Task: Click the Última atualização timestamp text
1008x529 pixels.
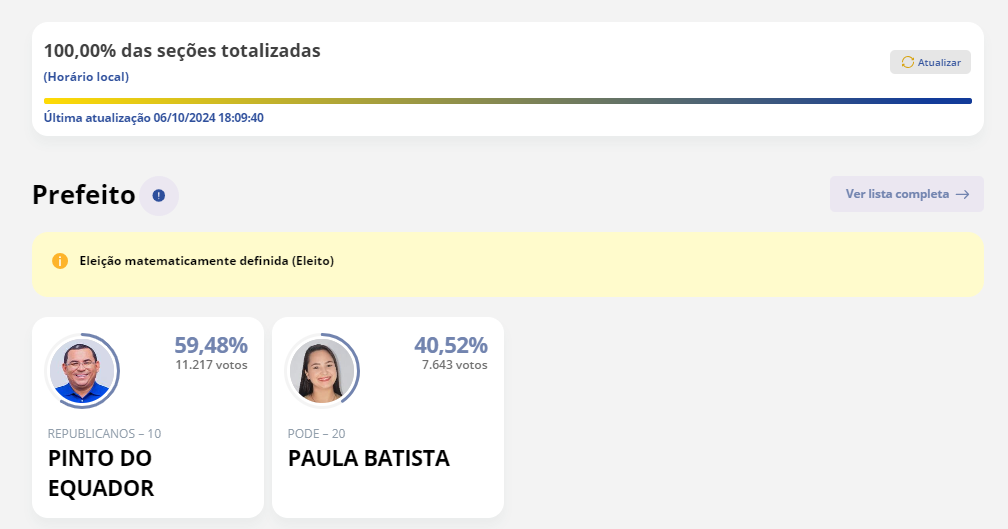Action: (154, 118)
